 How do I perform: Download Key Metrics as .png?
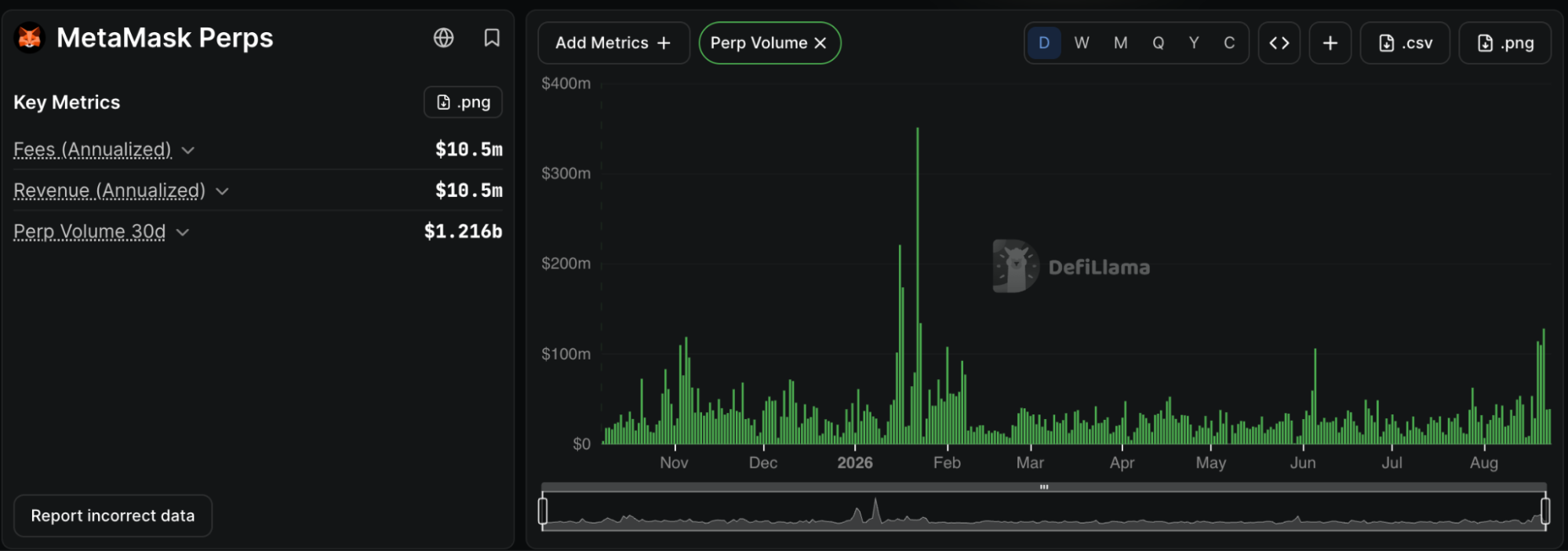coord(463,102)
